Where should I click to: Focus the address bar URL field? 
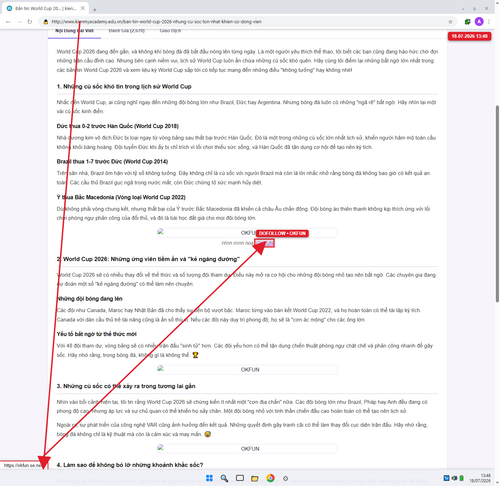[247, 22]
